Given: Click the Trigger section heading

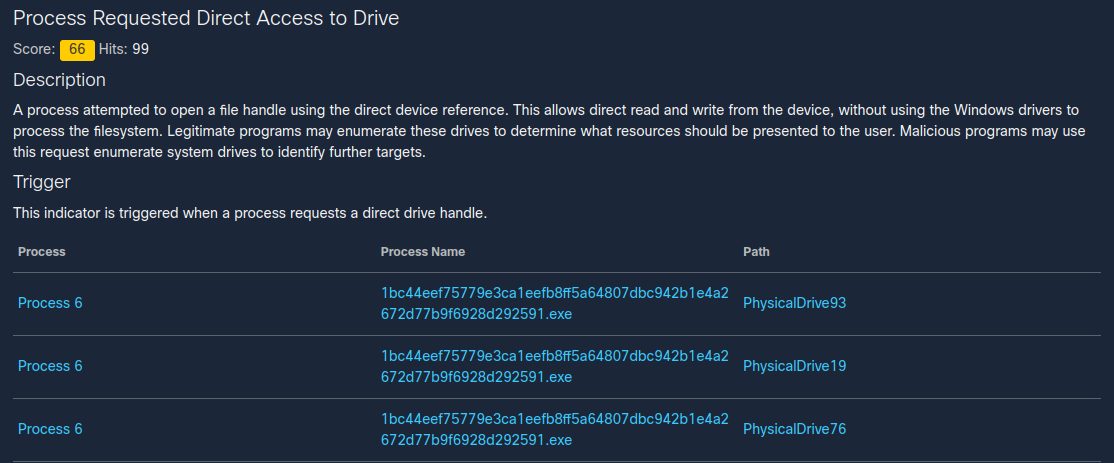Looking at the screenshot, I should point(41,182).
